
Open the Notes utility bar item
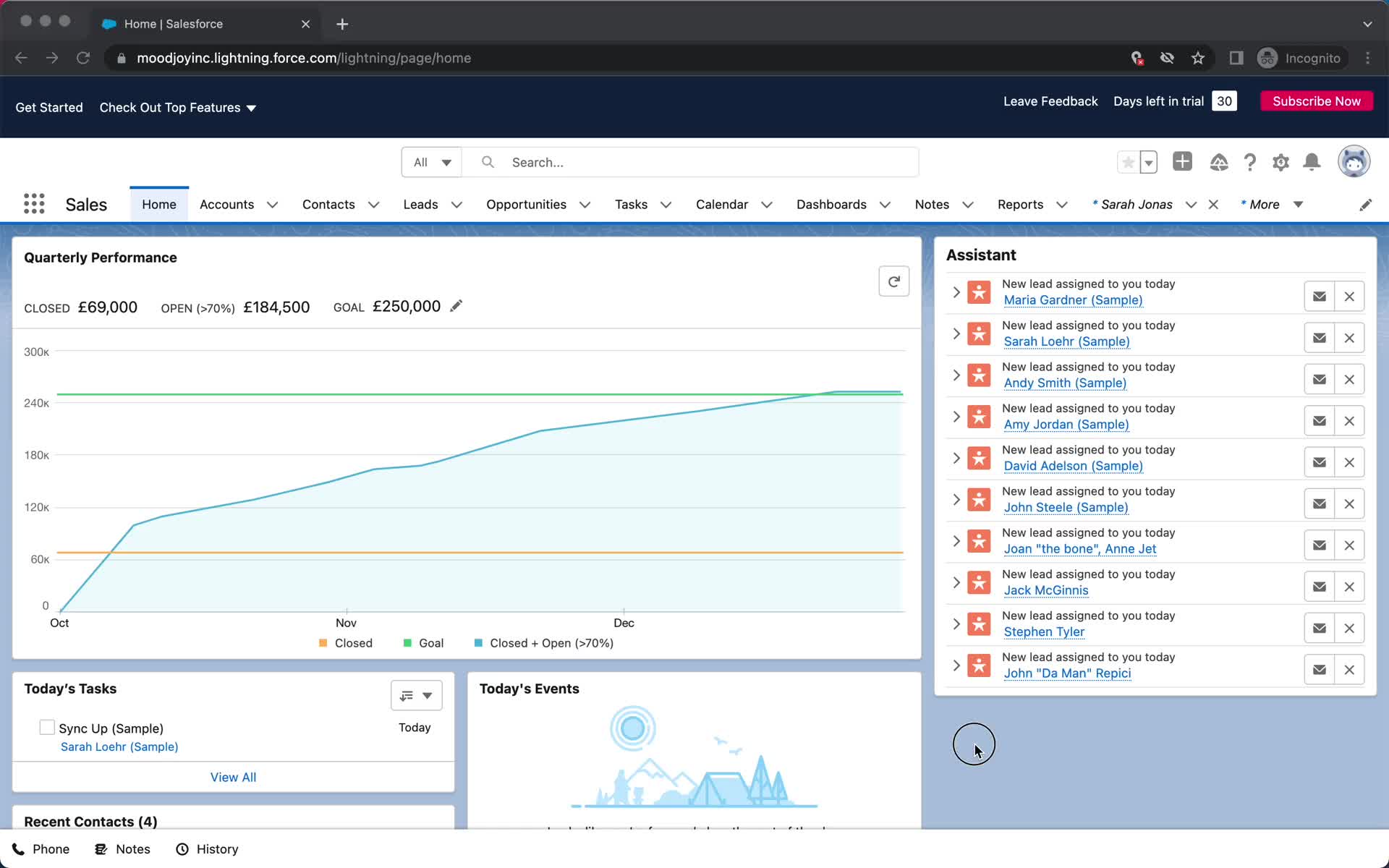[x=123, y=849]
